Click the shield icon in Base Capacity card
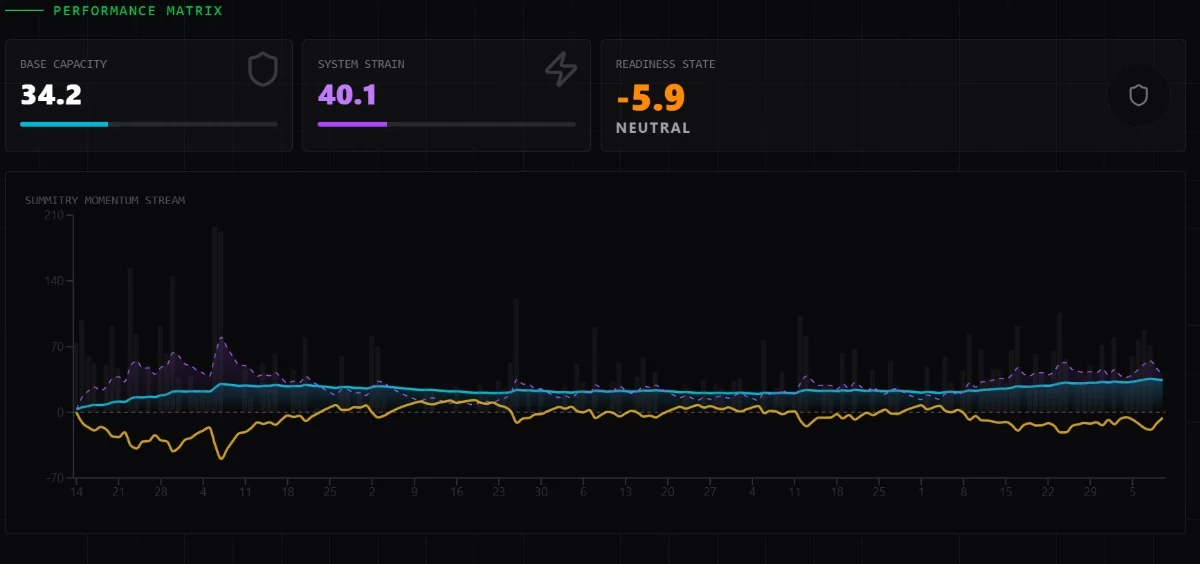Screen dimensions: 1200x564 262,70
